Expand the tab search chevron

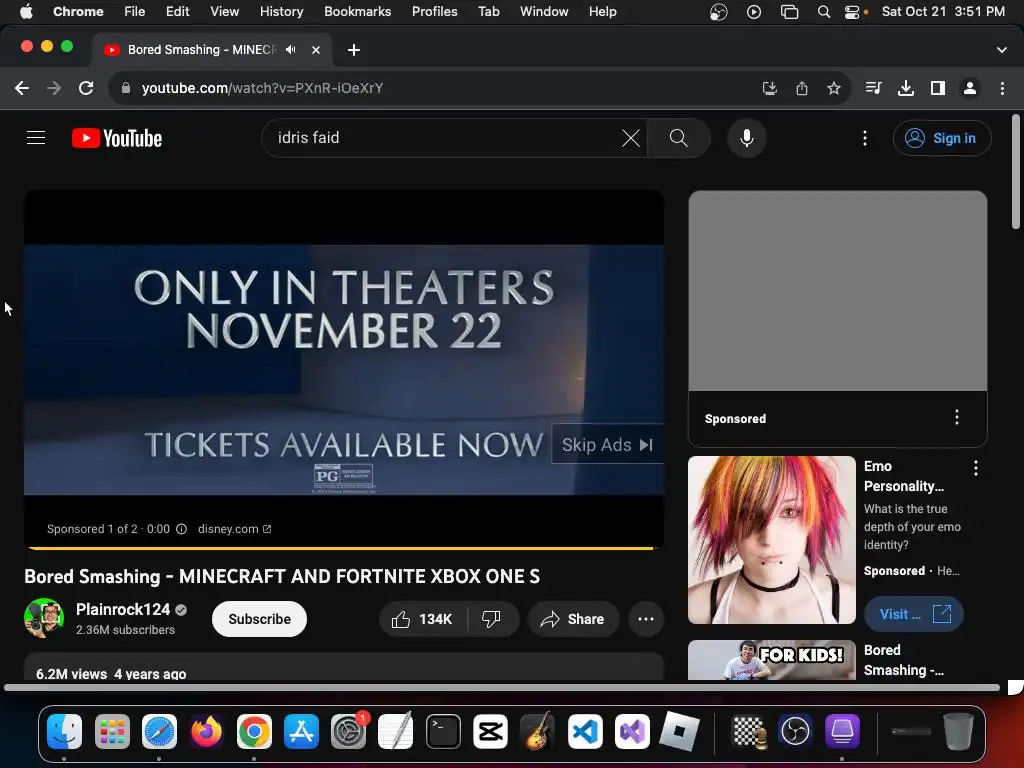(1002, 50)
